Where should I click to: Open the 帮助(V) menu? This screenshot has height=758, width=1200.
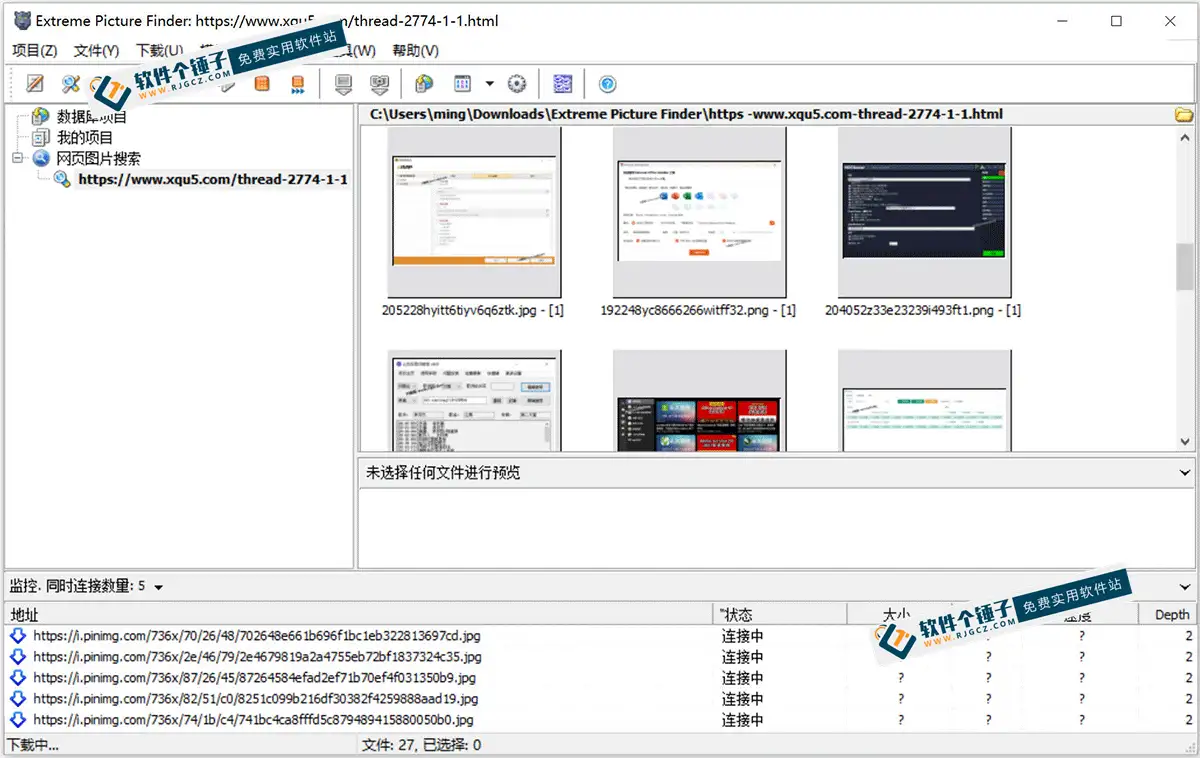[416, 50]
